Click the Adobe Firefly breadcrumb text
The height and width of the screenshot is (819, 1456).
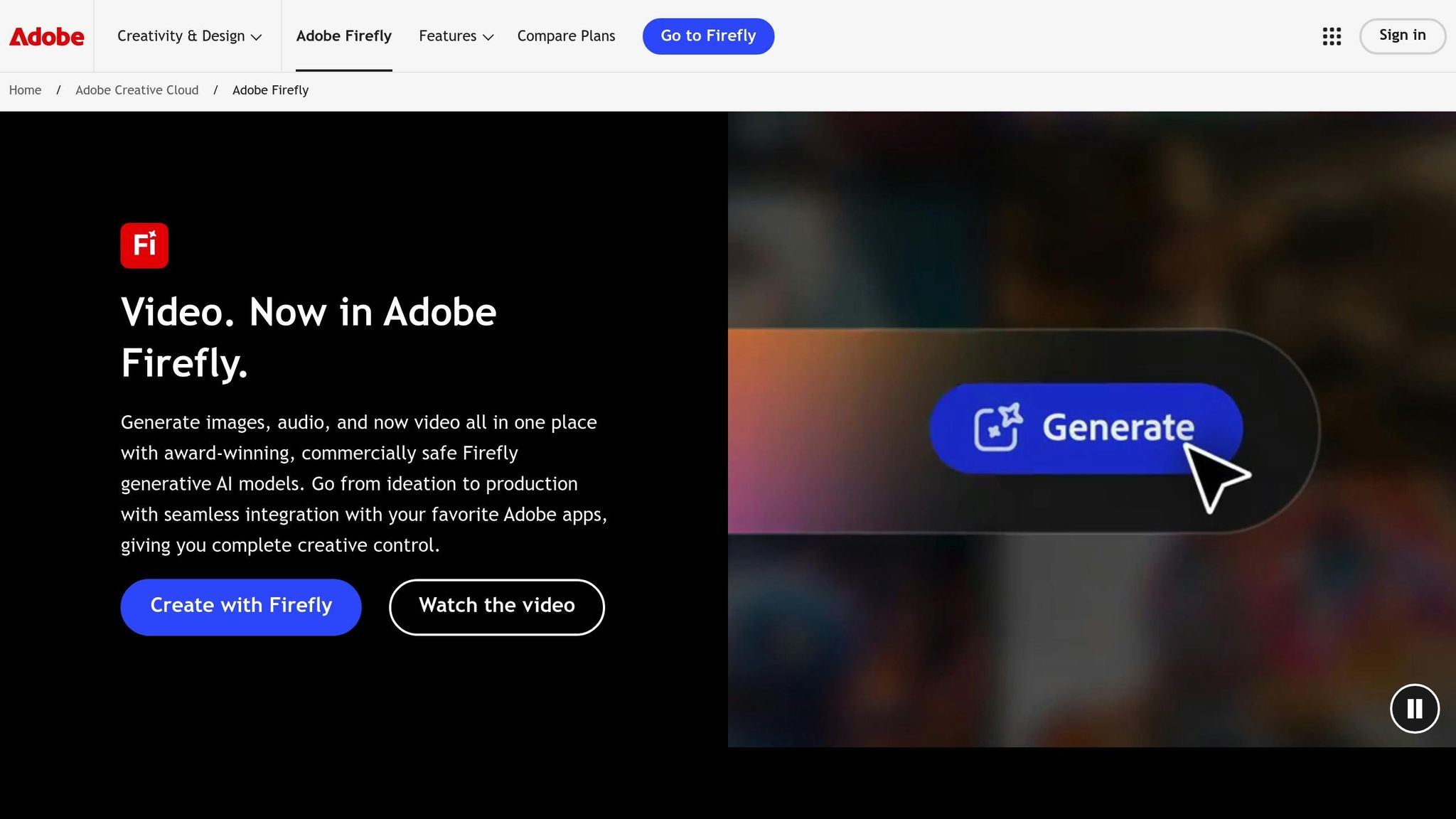click(x=270, y=90)
